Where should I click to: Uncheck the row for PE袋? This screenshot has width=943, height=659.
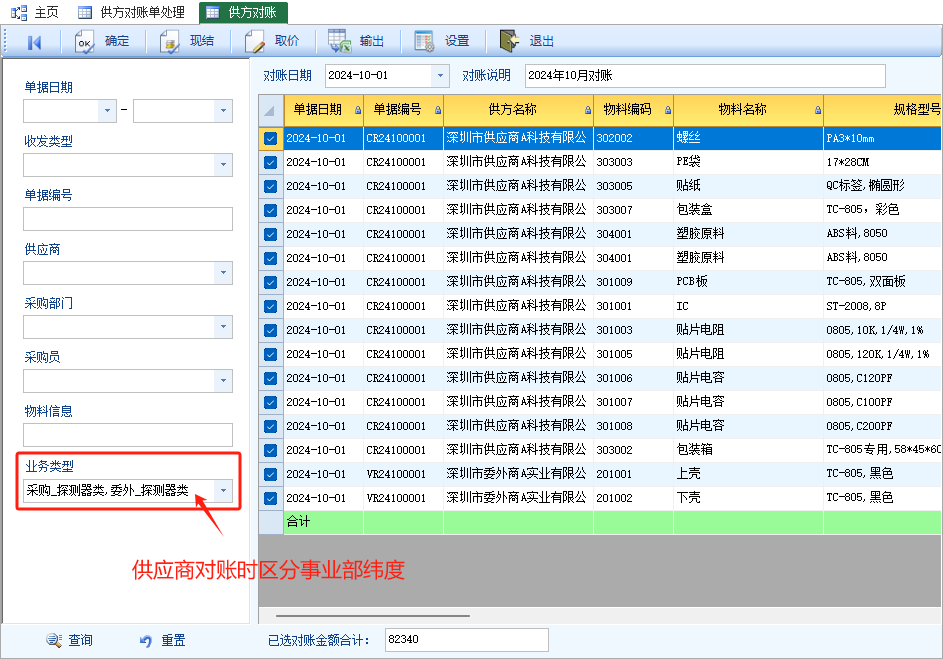(x=271, y=162)
